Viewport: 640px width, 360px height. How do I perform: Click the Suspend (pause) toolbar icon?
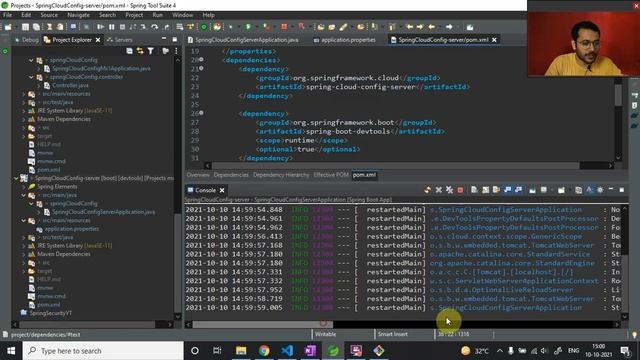[x=111, y=27]
